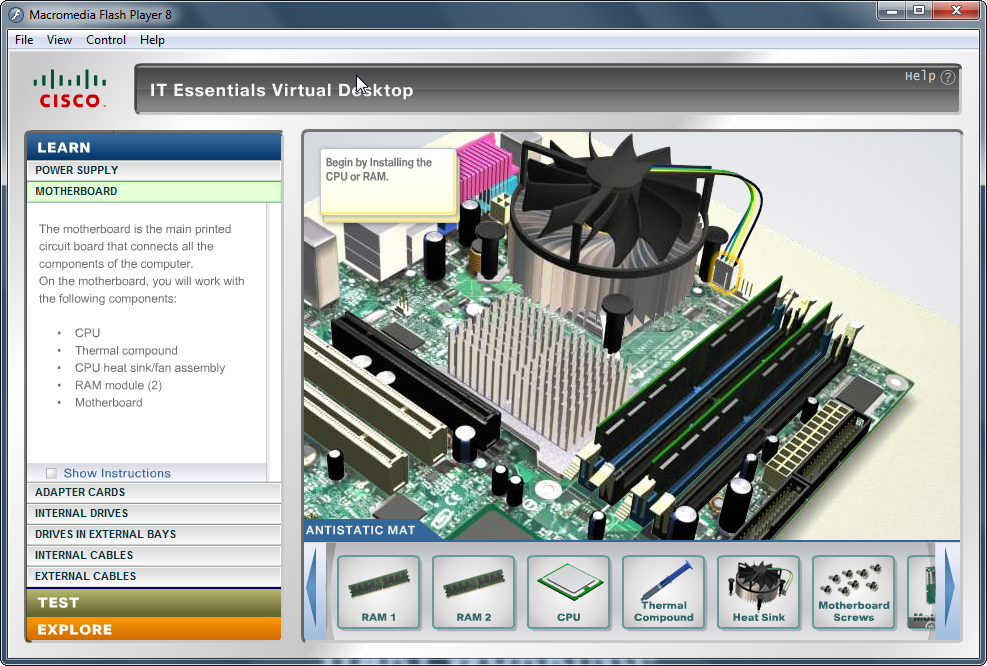Expand Drives in External Bays section

click(x=154, y=534)
